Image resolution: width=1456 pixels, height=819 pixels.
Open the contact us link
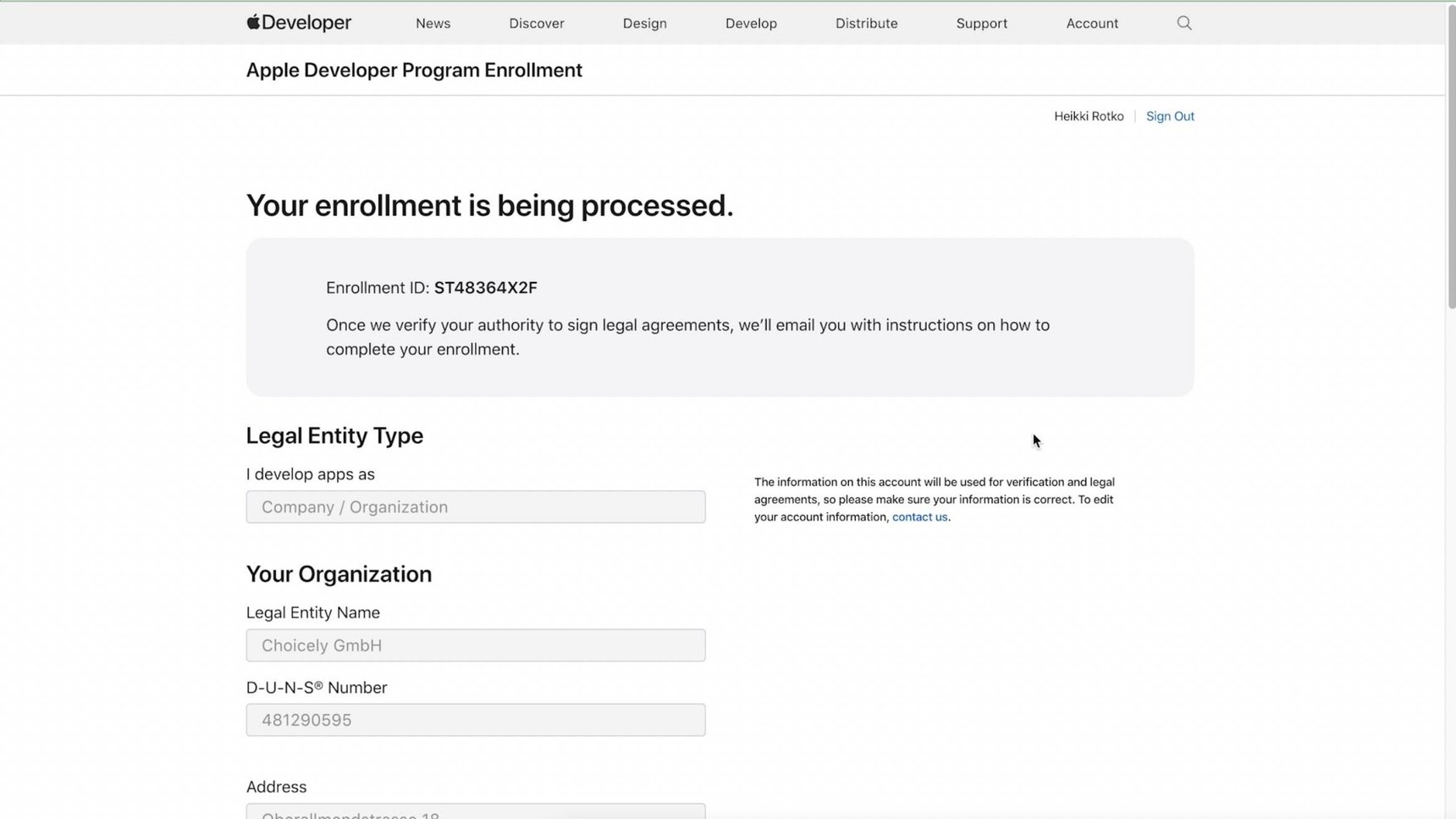pos(919,517)
